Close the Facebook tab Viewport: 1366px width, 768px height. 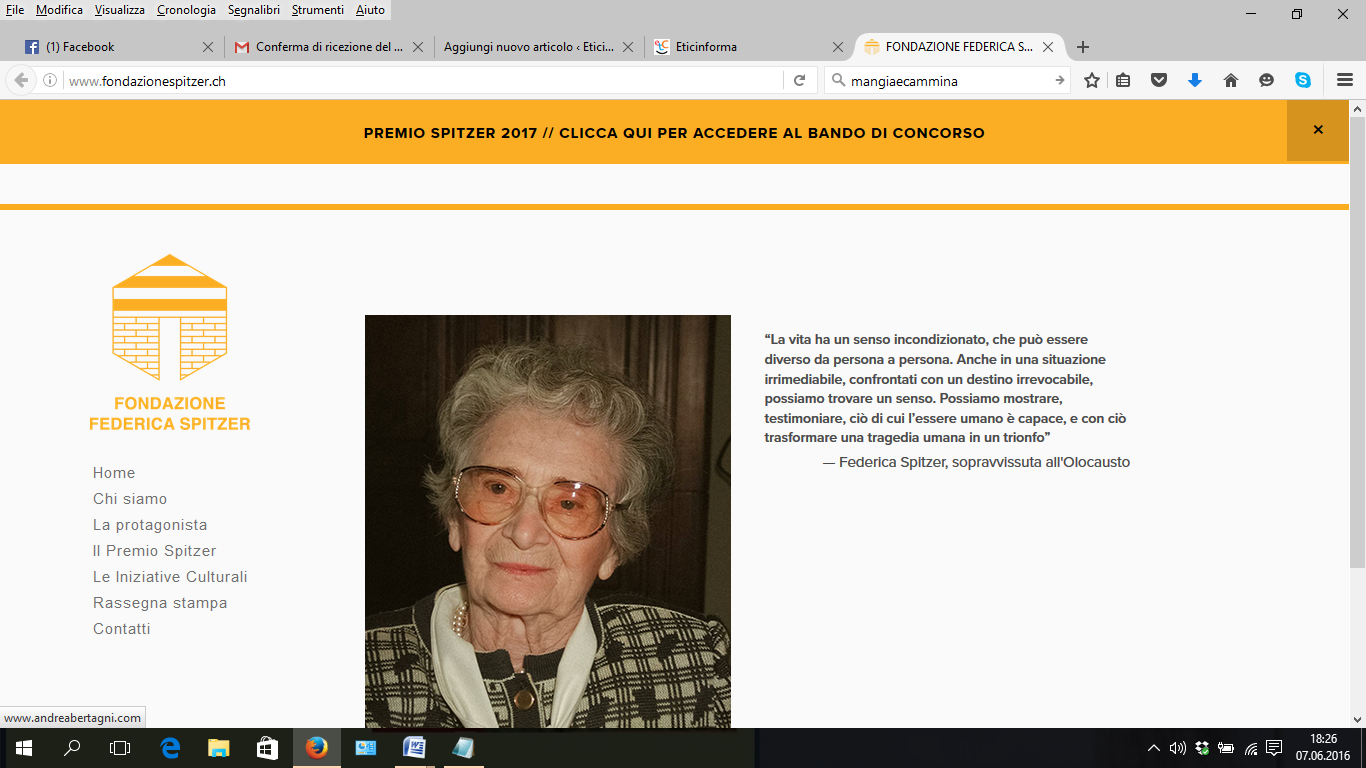pos(208,47)
